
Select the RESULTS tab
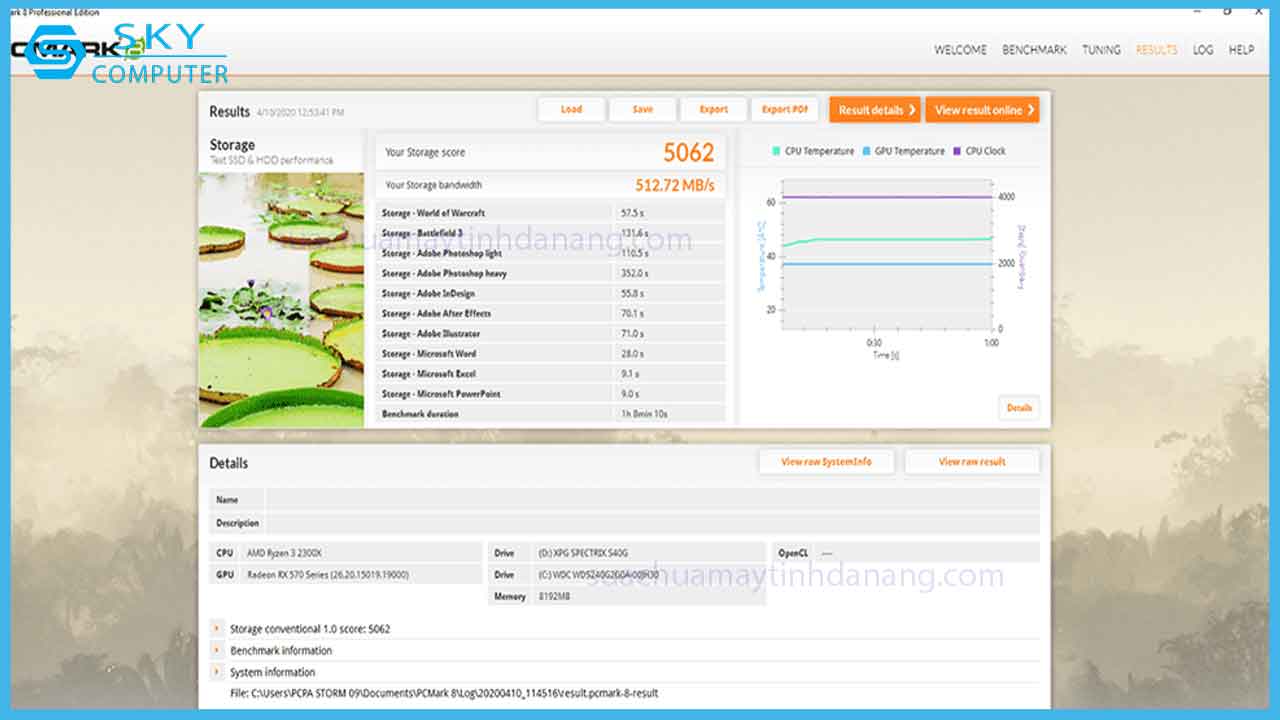tap(1156, 50)
